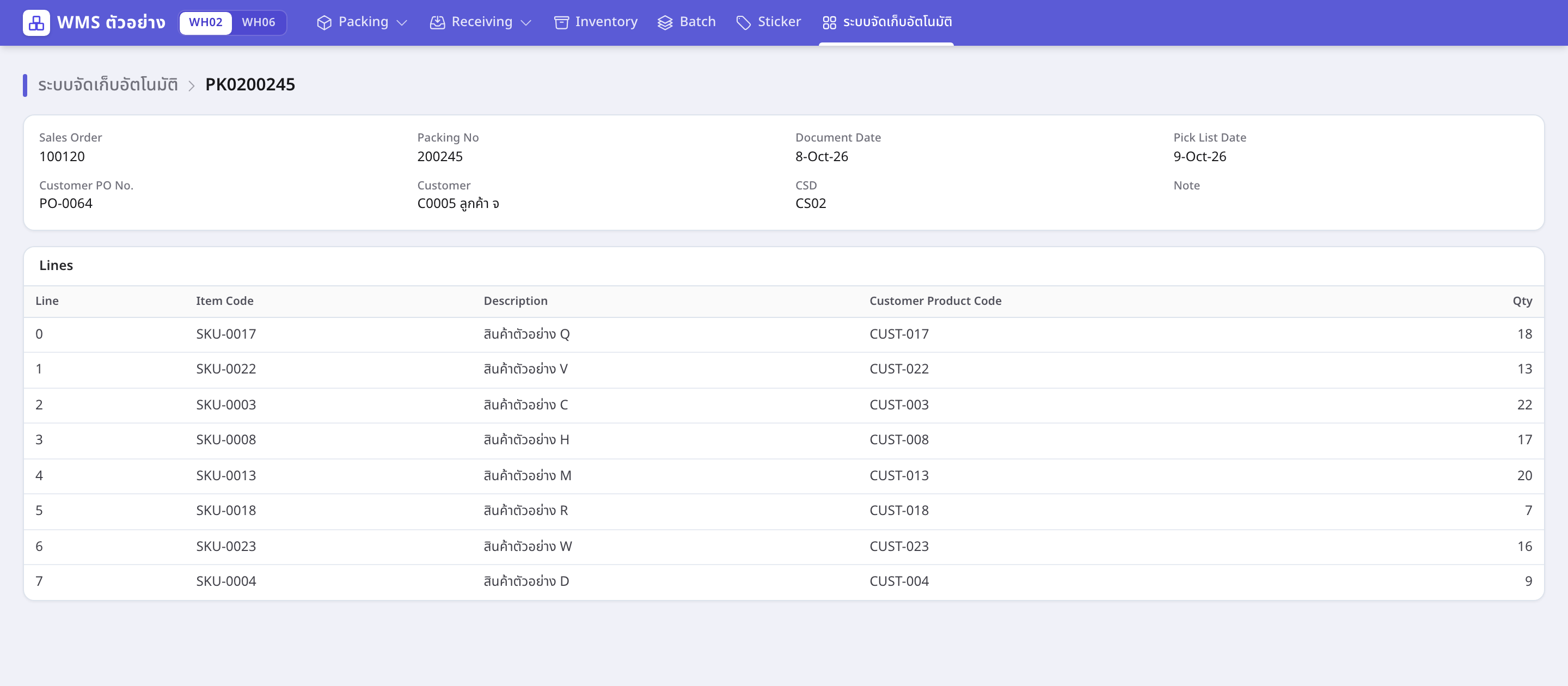1568x686 pixels.
Task: Click the PK0200245 breadcrumb title
Action: tap(250, 84)
